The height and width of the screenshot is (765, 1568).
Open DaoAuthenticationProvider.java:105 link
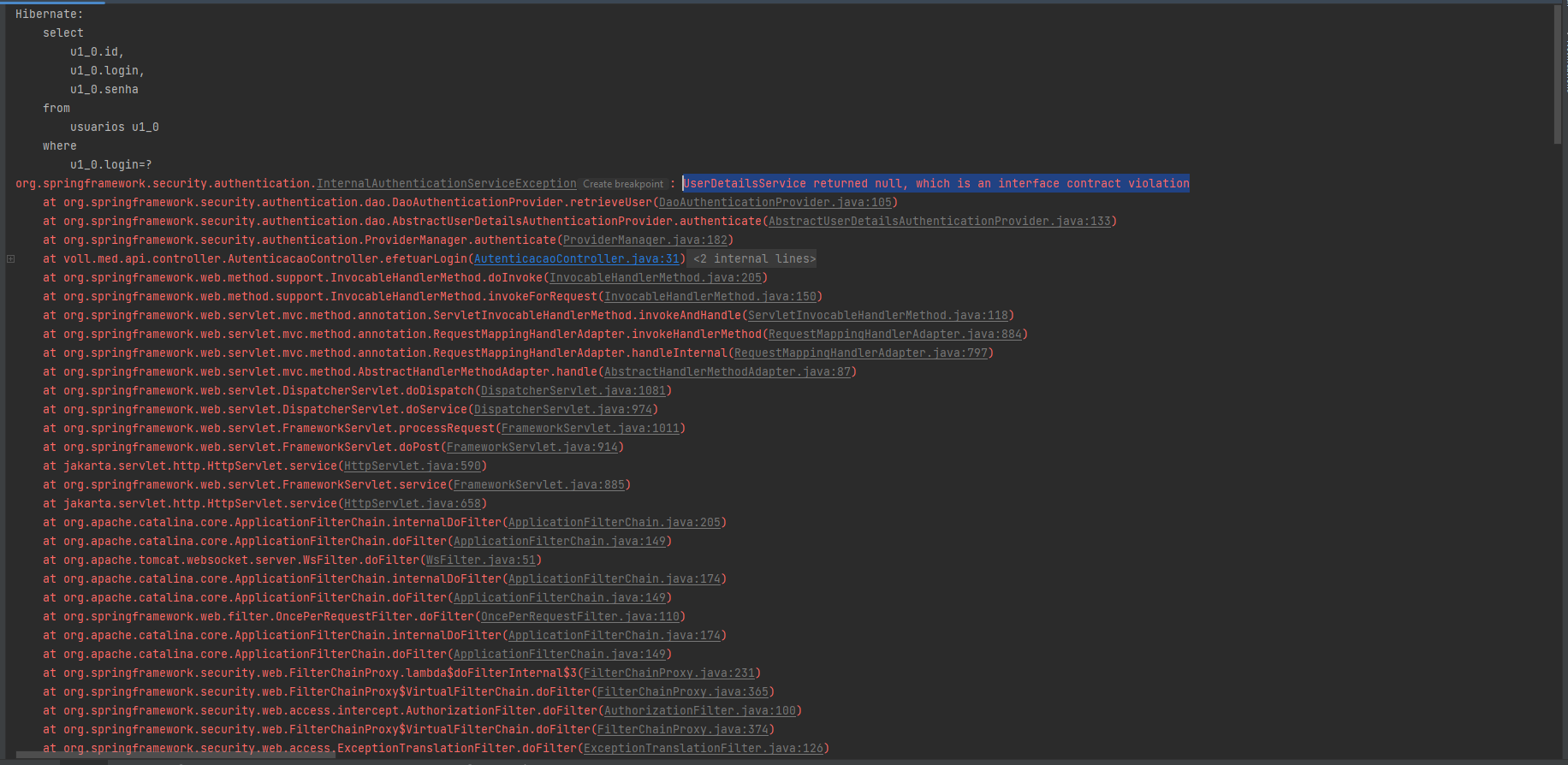(775, 202)
